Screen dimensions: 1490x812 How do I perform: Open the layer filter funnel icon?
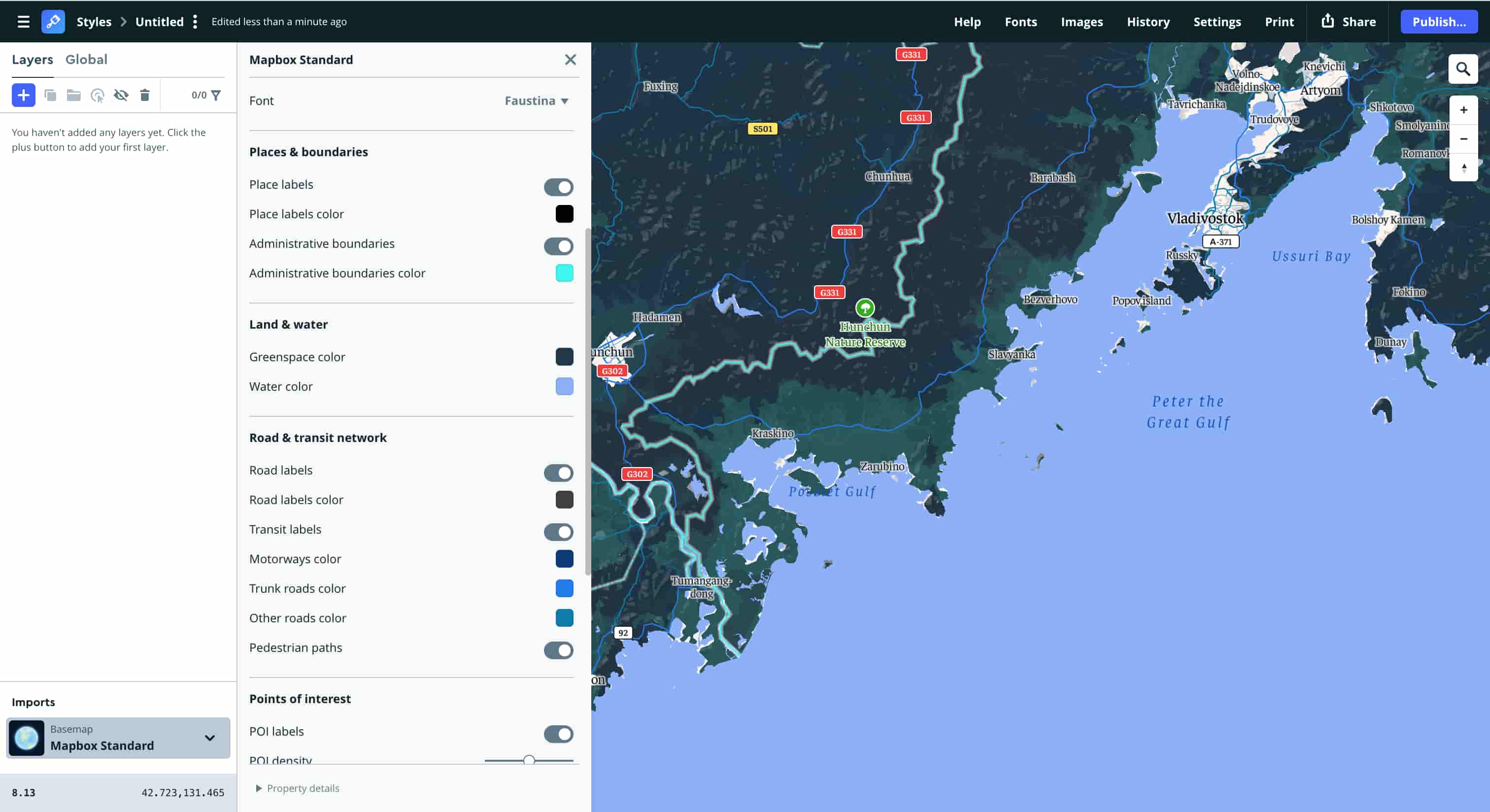tap(216, 95)
